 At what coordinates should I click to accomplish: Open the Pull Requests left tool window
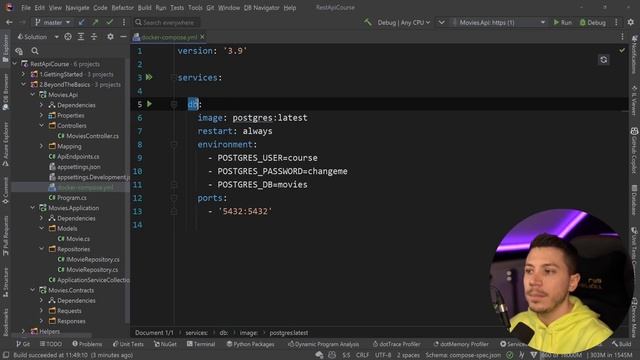(x=5, y=236)
